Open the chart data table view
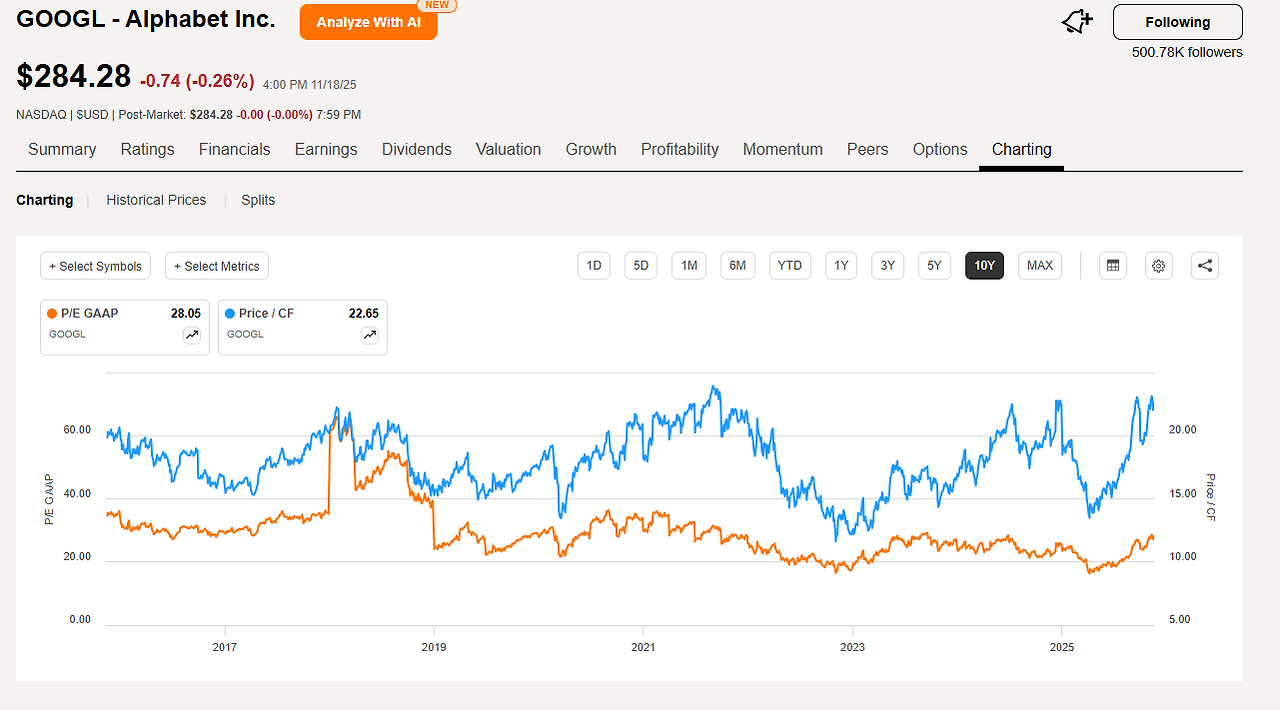This screenshot has height=710, width=1280. (x=1112, y=266)
